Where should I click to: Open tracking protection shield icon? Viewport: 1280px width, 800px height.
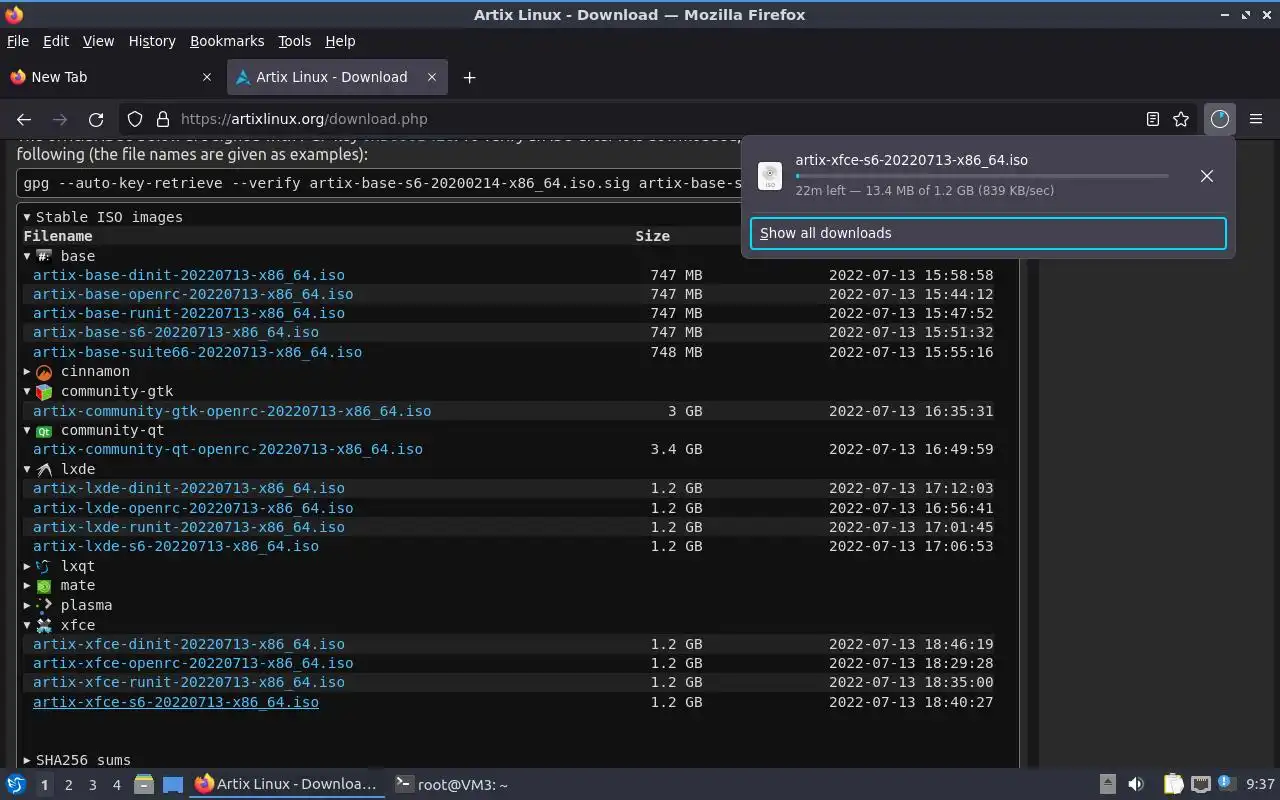click(135, 119)
